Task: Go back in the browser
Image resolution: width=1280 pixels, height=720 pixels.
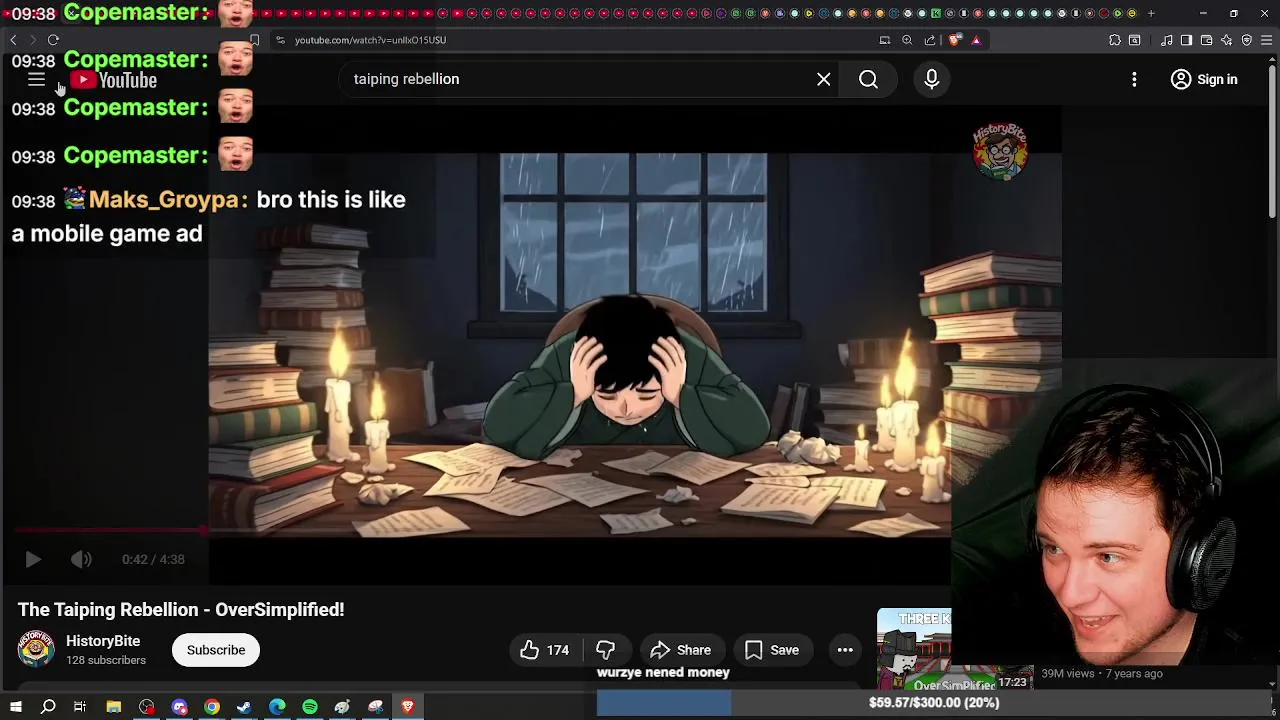Action: (x=13, y=40)
